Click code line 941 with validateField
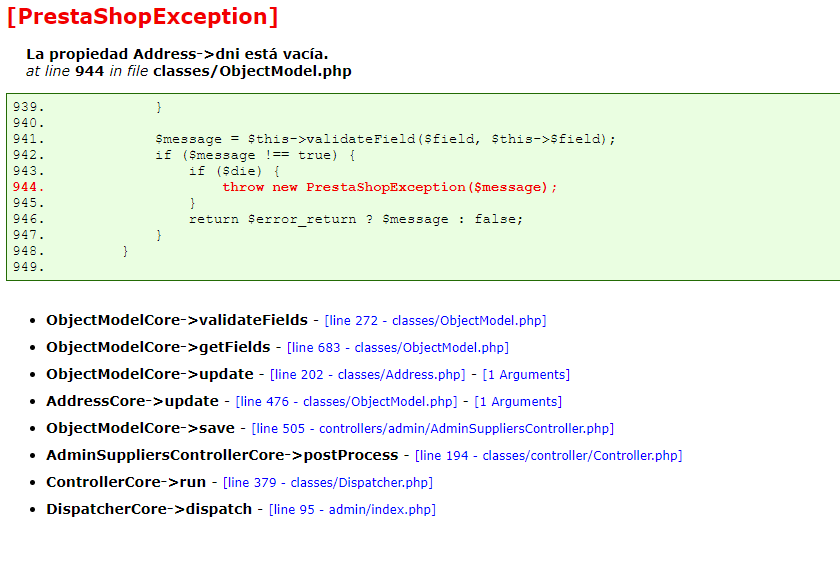The width and height of the screenshot is (840, 562). 385,139
